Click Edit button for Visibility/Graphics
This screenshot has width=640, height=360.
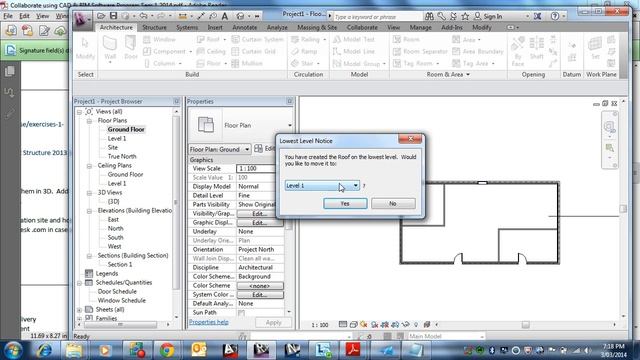click(x=260, y=213)
